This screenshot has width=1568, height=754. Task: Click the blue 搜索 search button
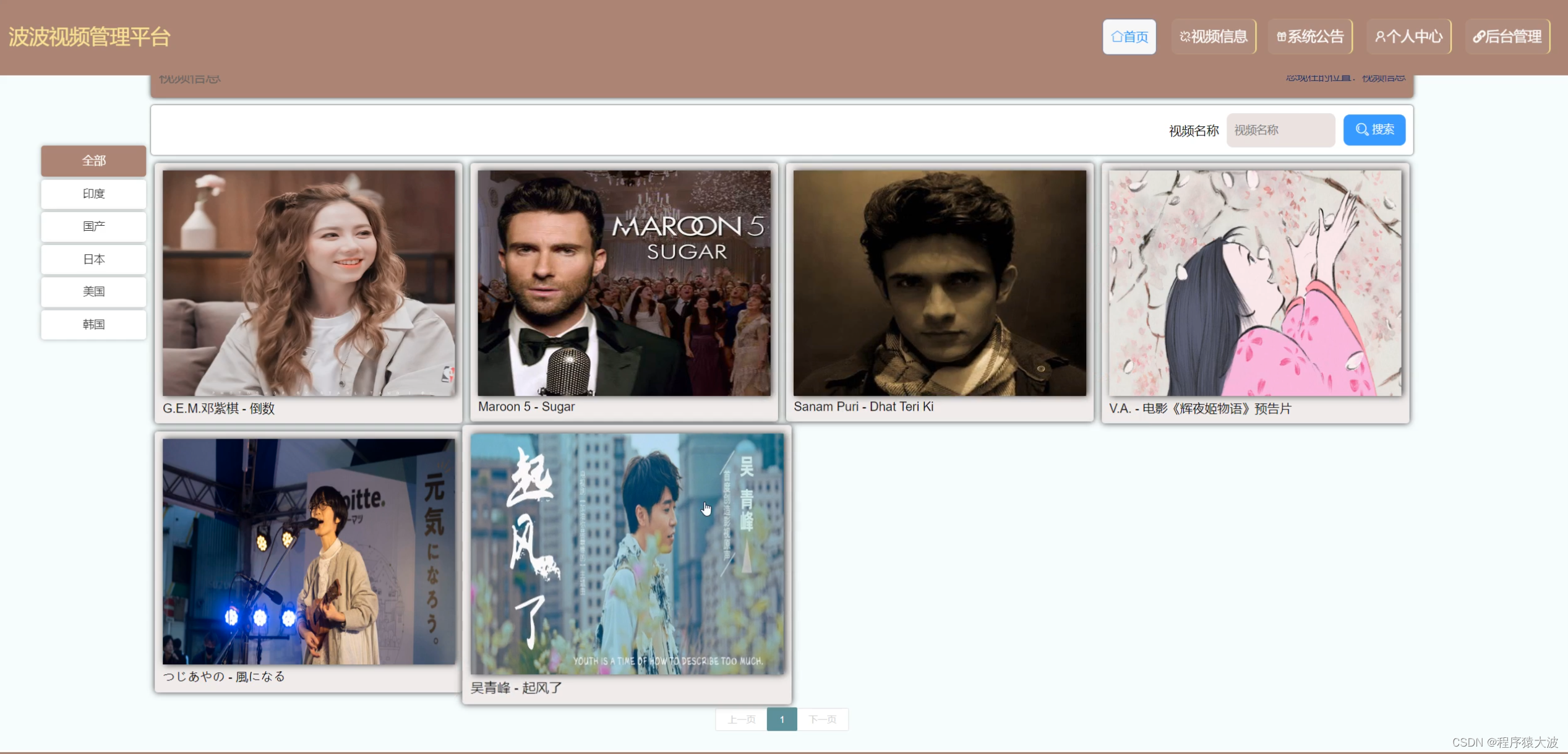click(1374, 130)
